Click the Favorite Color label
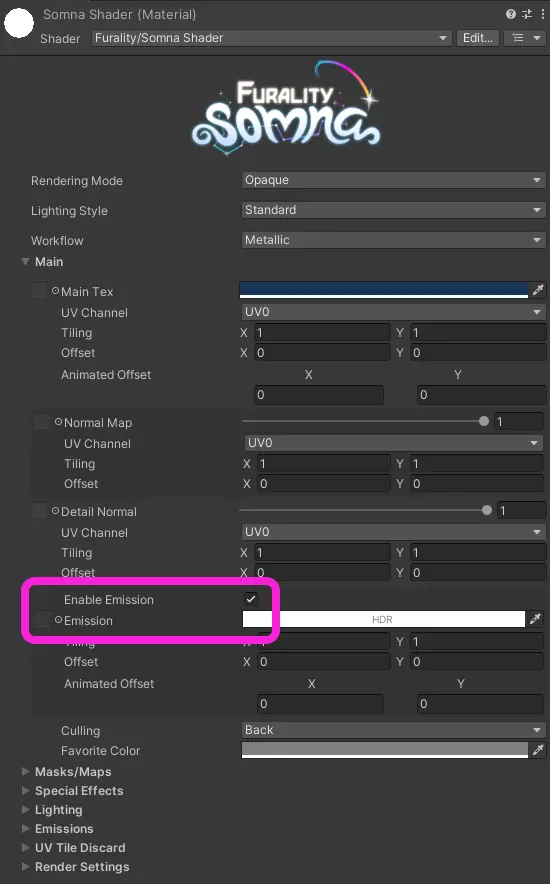The image size is (550, 884). [100, 750]
